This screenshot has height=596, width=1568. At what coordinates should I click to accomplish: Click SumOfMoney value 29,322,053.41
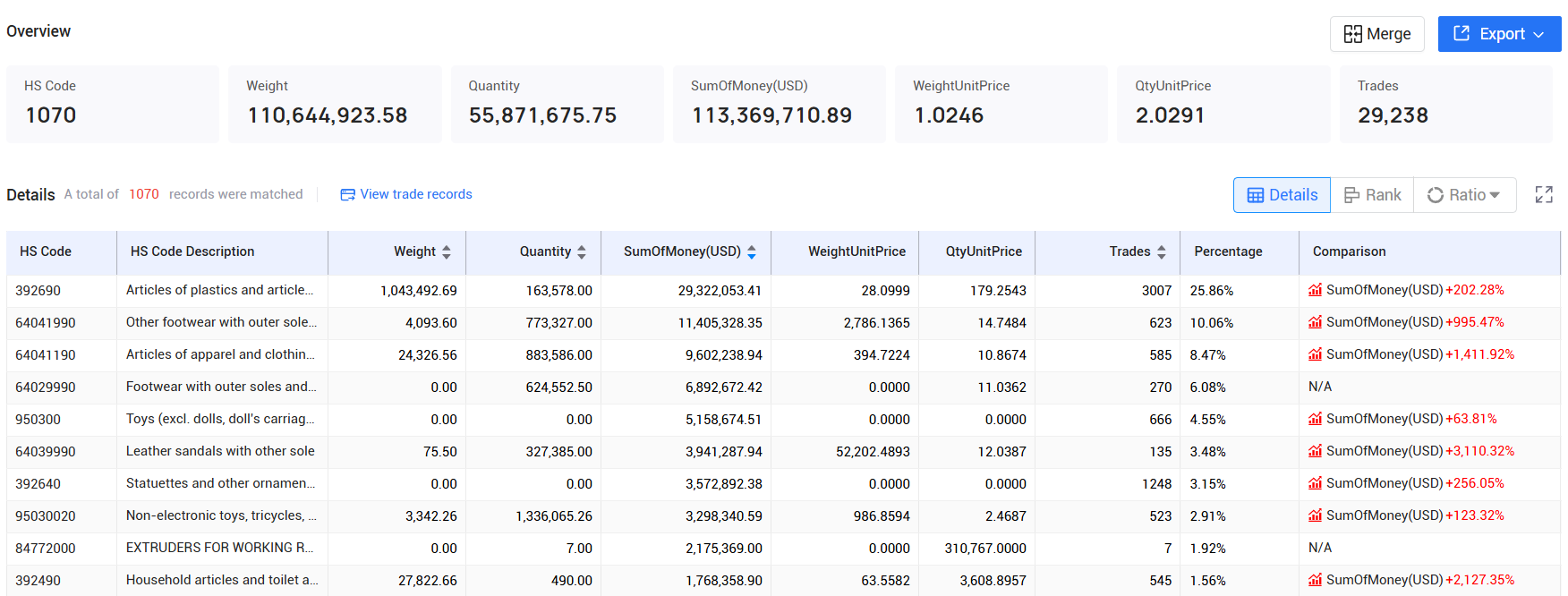coord(720,291)
